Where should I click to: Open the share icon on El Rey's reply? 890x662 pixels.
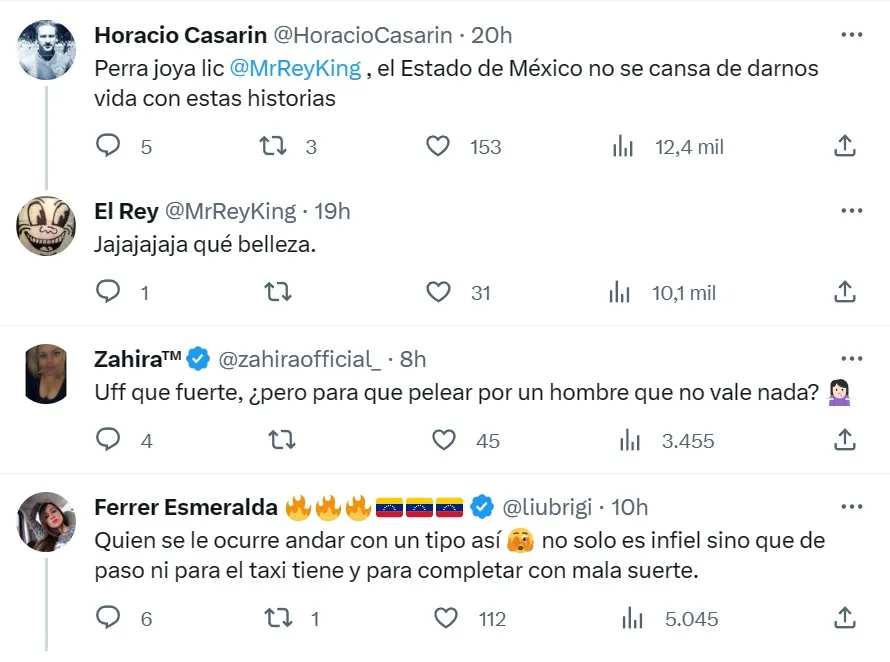[844, 292]
